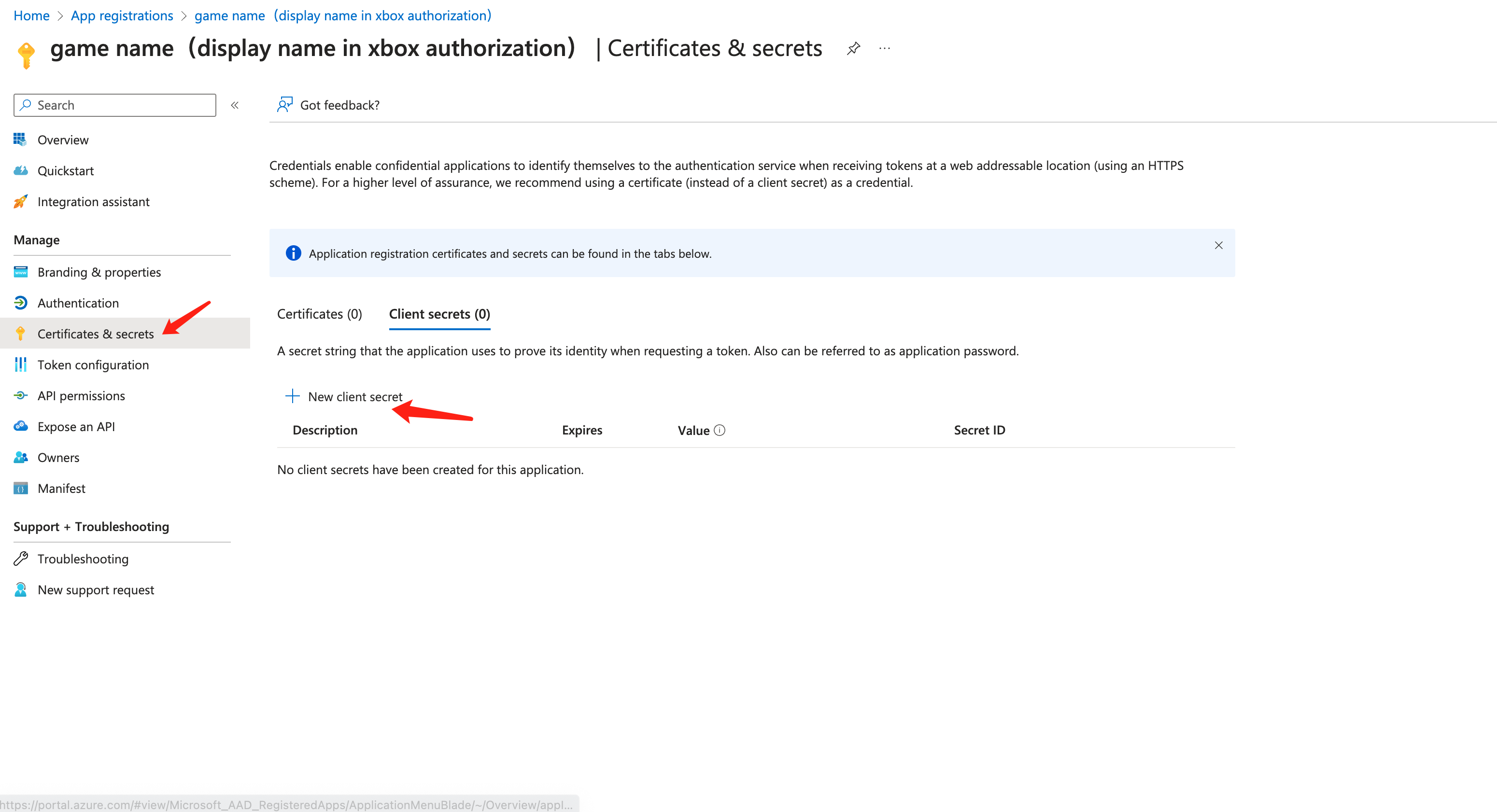The width and height of the screenshot is (1497, 812).
Task: Click New client secret button
Action: point(344,397)
